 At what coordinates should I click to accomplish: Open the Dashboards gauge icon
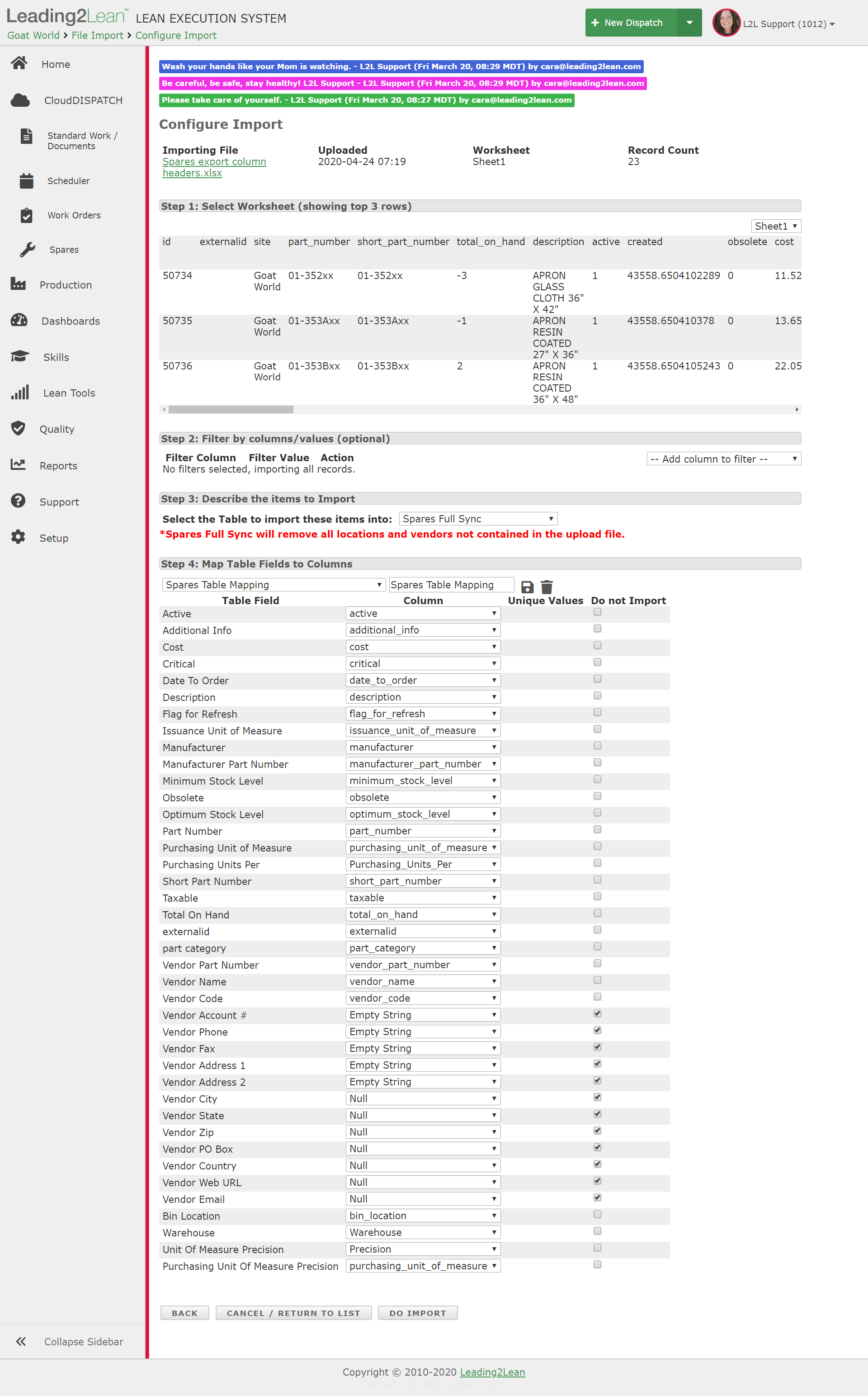[x=19, y=320]
